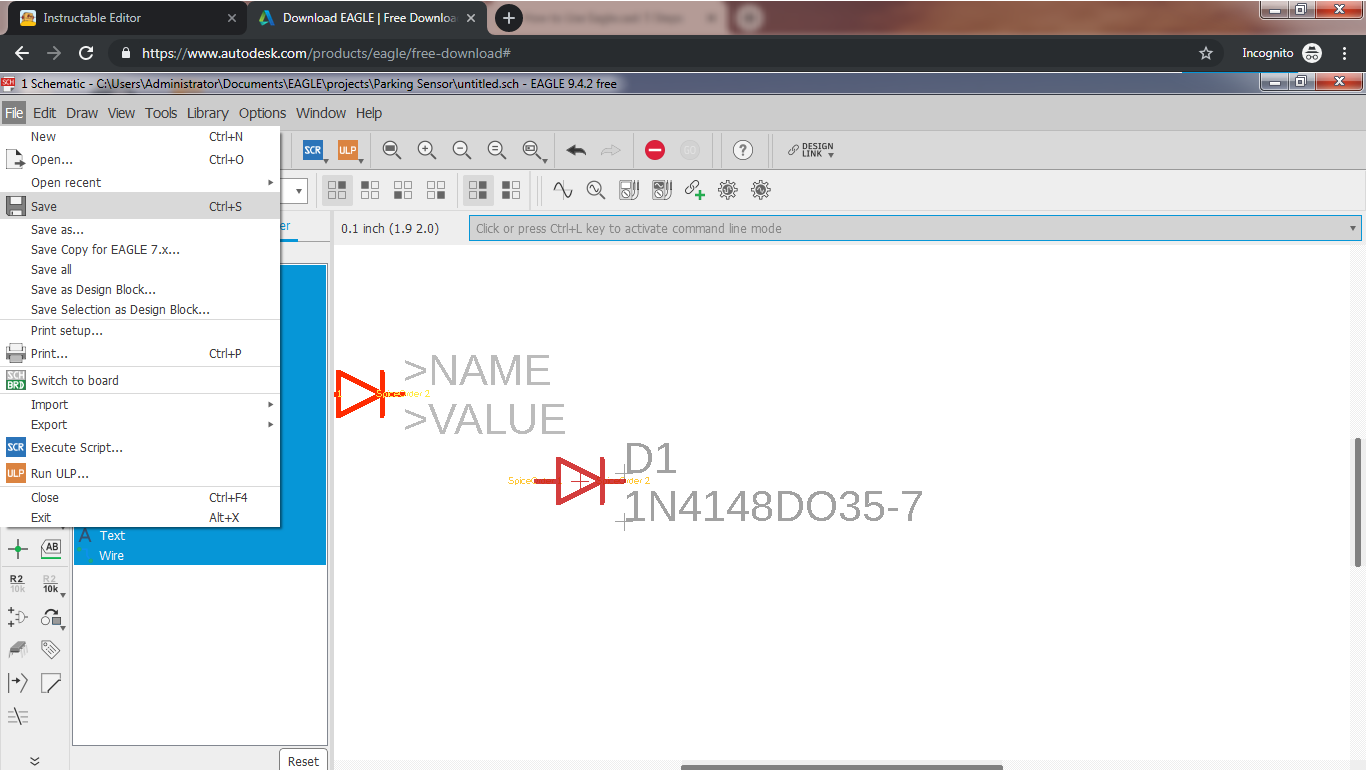Reload the page in Chrome

pyautogui.click(x=86, y=53)
